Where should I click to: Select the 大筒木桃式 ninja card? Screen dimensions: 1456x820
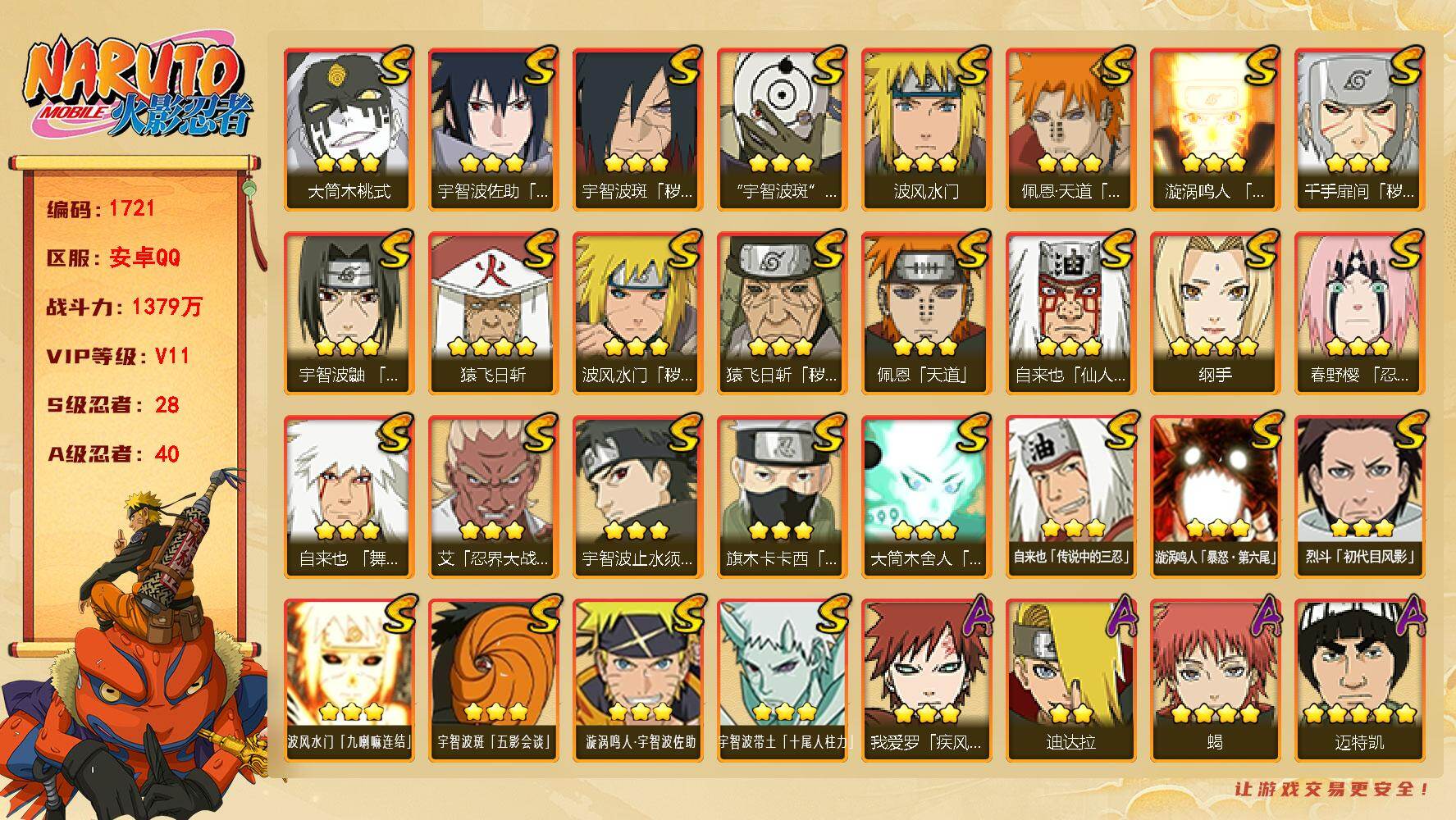(349, 129)
